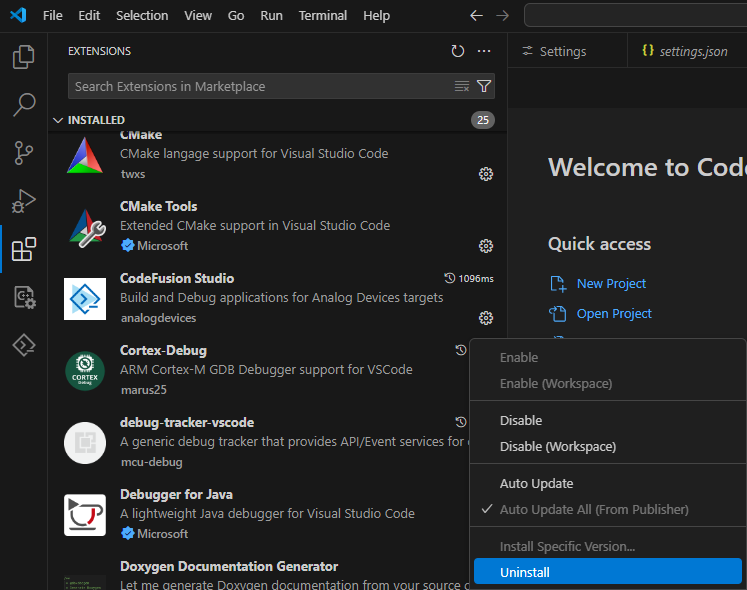This screenshot has width=747, height=590.
Task: Click the New Project file icon
Action: coord(558,284)
